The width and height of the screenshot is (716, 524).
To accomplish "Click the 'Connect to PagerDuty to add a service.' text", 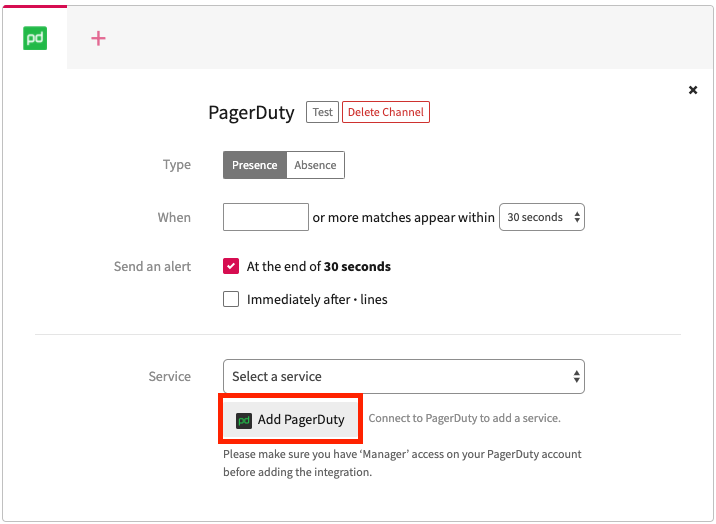I will tap(464, 418).
